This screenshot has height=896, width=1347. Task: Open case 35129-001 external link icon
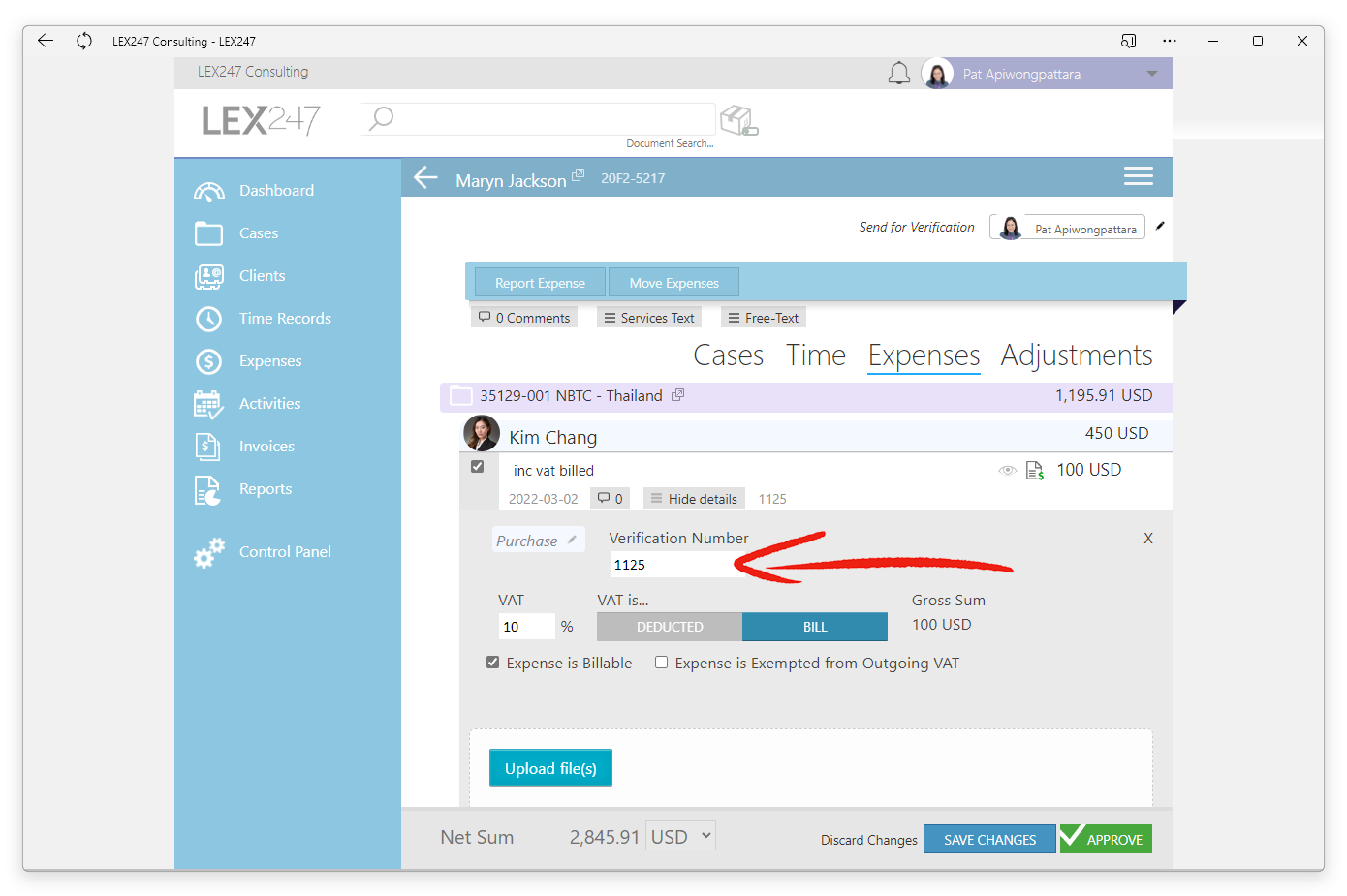click(x=677, y=395)
